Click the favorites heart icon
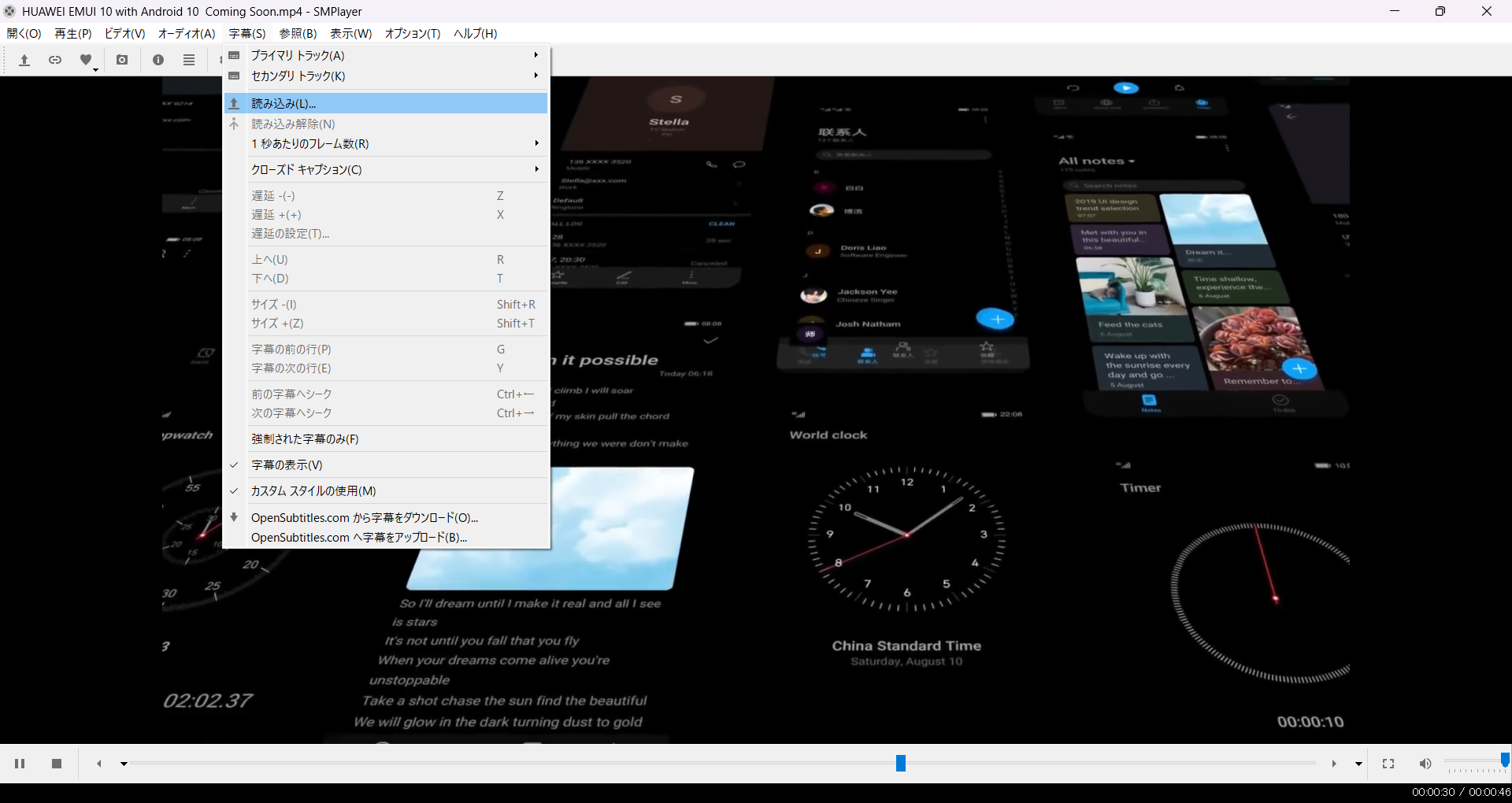The image size is (1512, 803). (x=86, y=60)
